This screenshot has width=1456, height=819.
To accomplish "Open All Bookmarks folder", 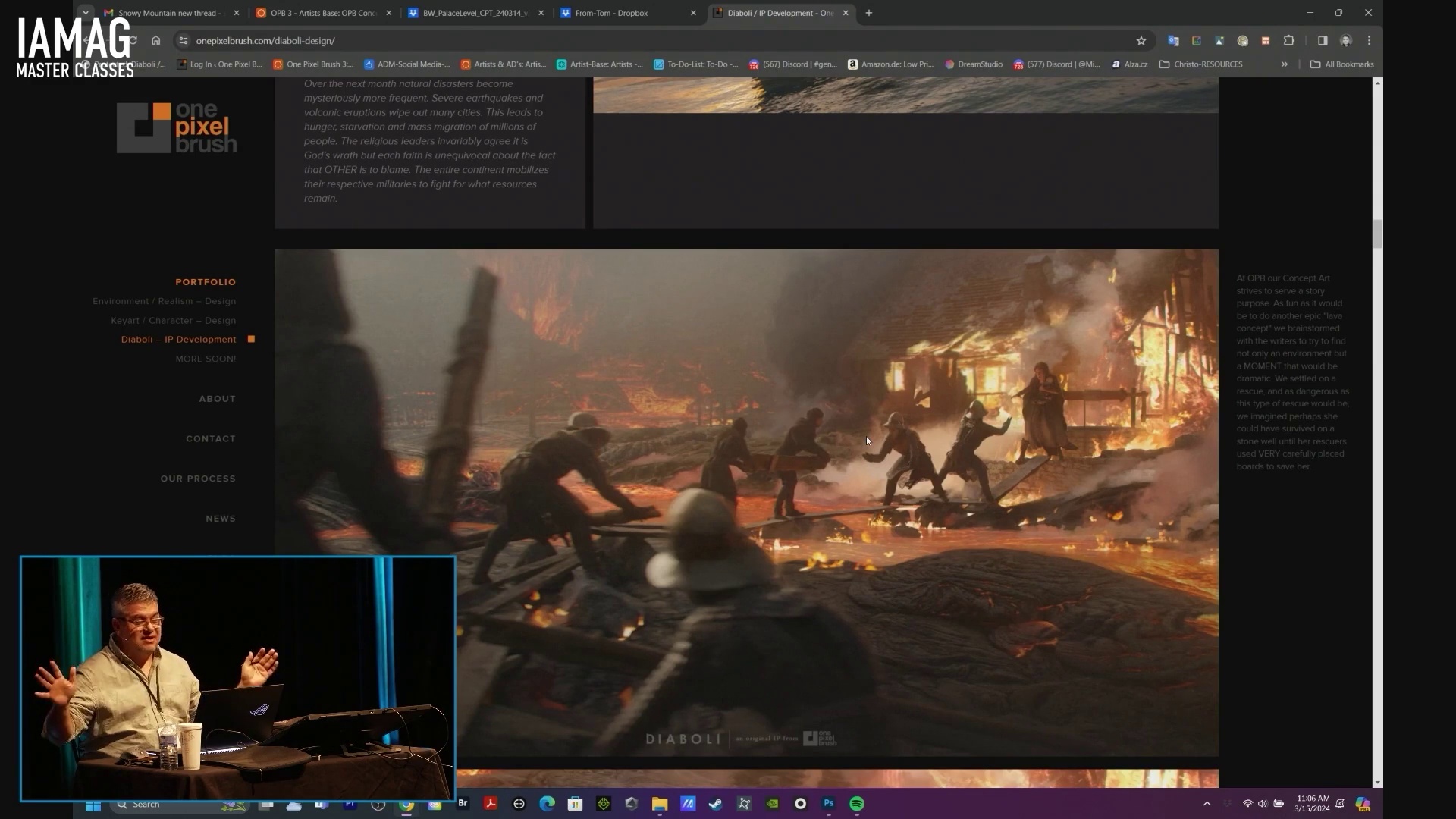I will tap(1341, 64).
